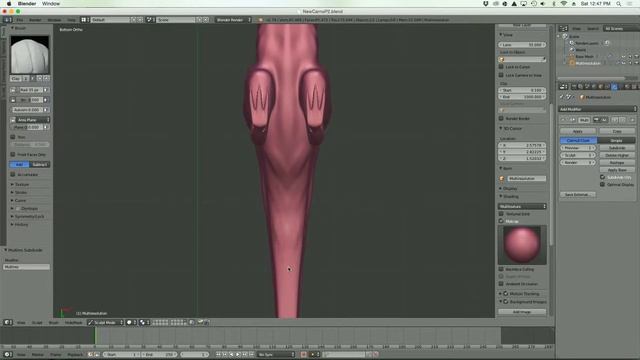Click the info editor type icon
Viewport: 640px width, 360px height.
coord(8,20)
